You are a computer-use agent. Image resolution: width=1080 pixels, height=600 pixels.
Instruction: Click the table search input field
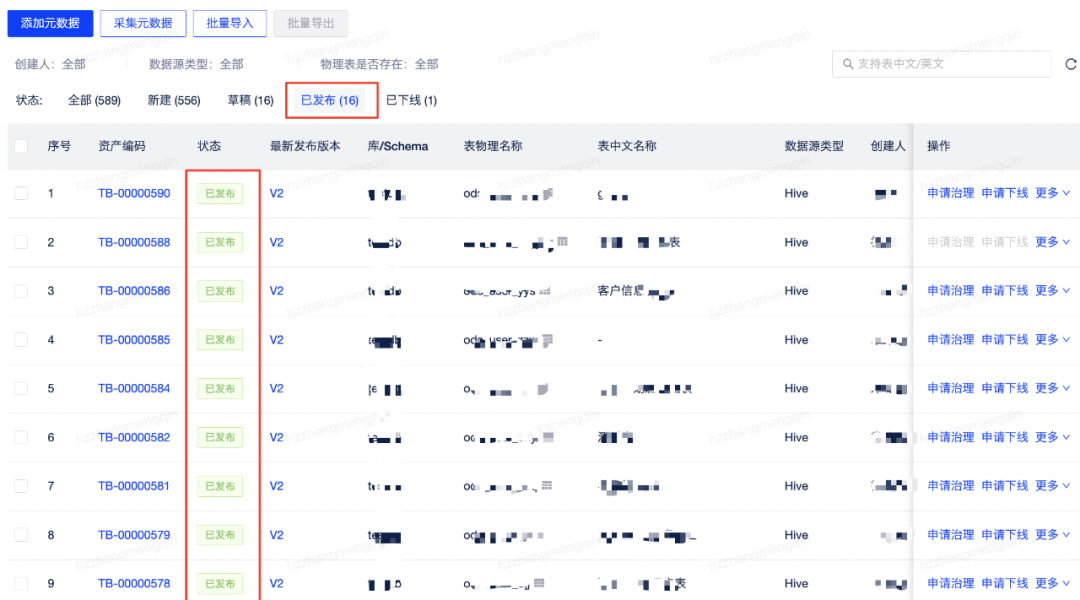pos(940,63)
